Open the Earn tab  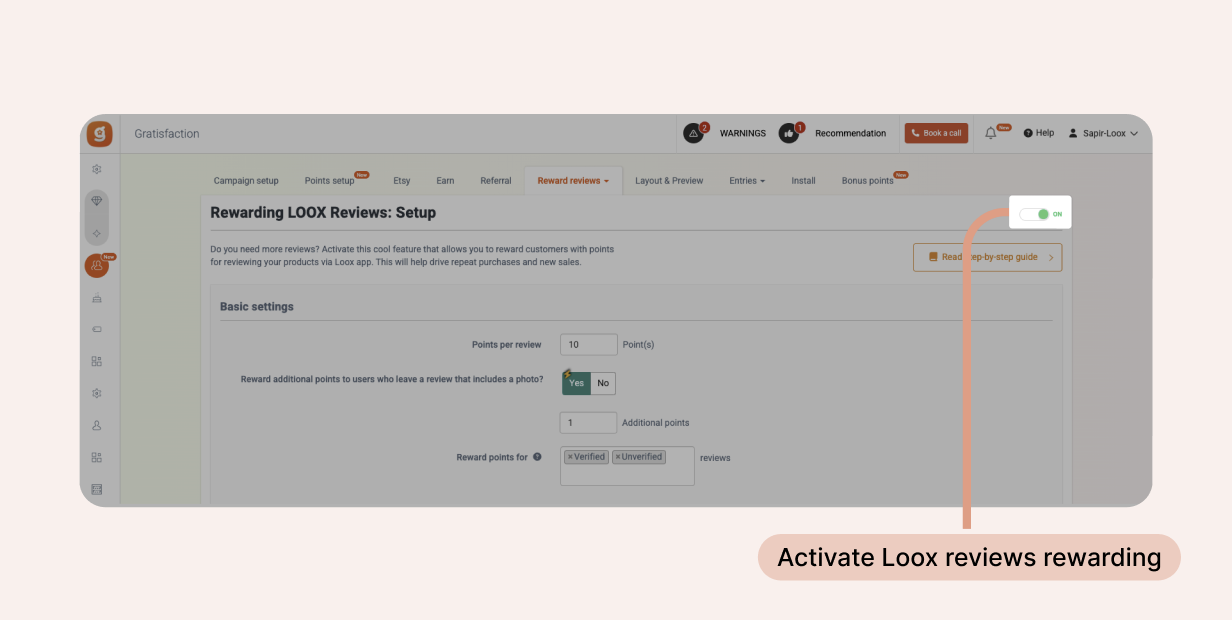[445, 181]
